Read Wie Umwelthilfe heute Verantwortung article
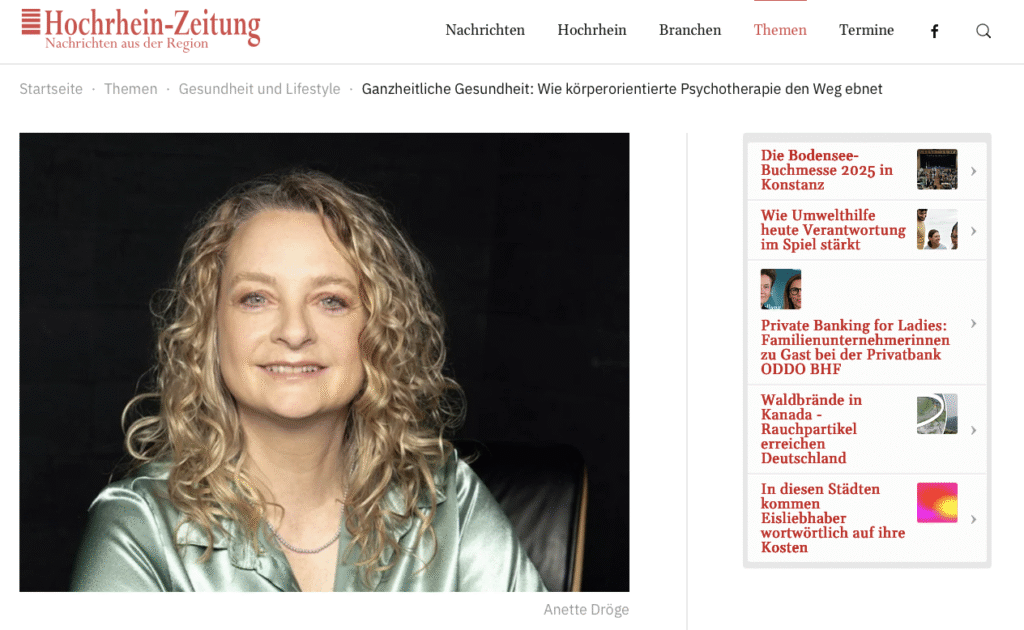 pos(833,230)
